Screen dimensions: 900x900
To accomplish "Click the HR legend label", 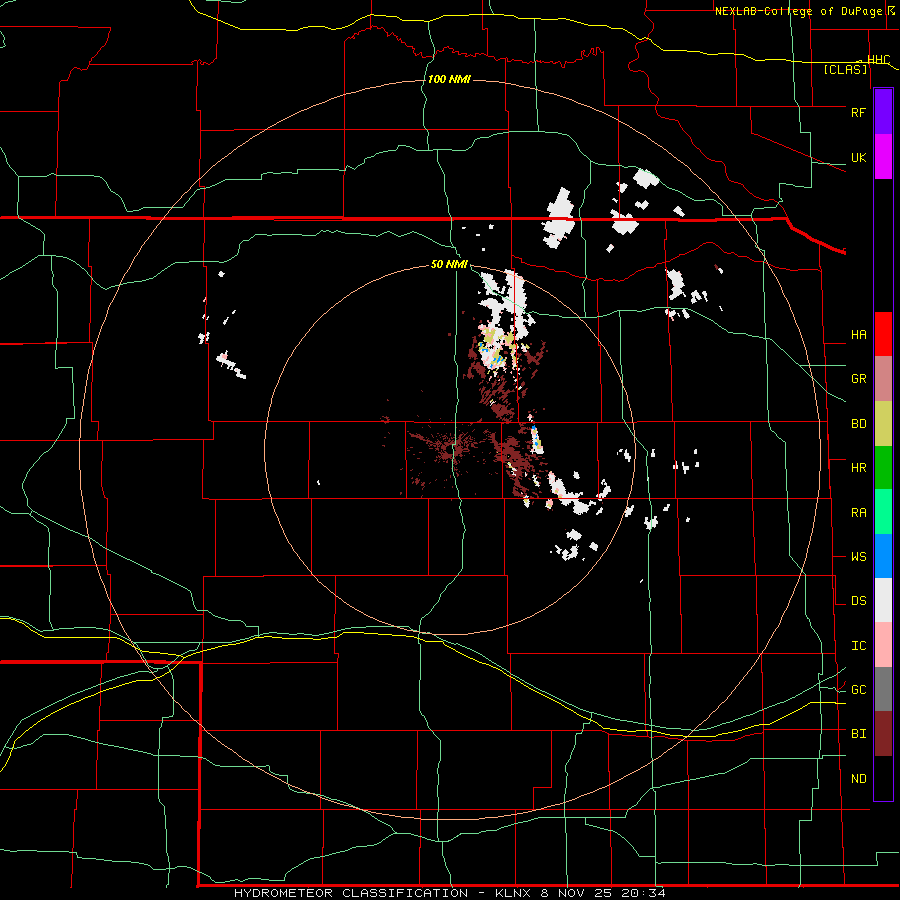I will [x=858, y=468].
